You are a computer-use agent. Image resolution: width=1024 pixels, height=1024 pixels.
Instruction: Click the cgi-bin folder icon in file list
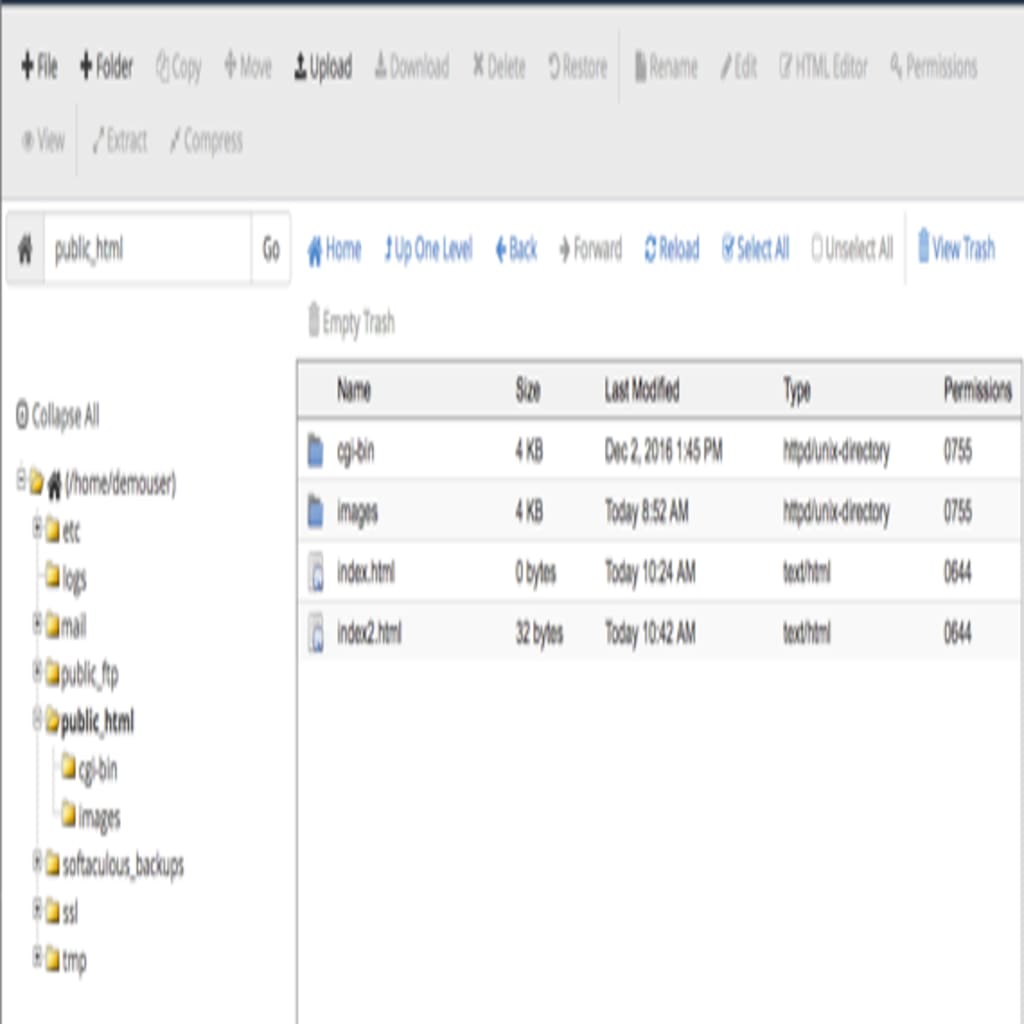[315, 451]
